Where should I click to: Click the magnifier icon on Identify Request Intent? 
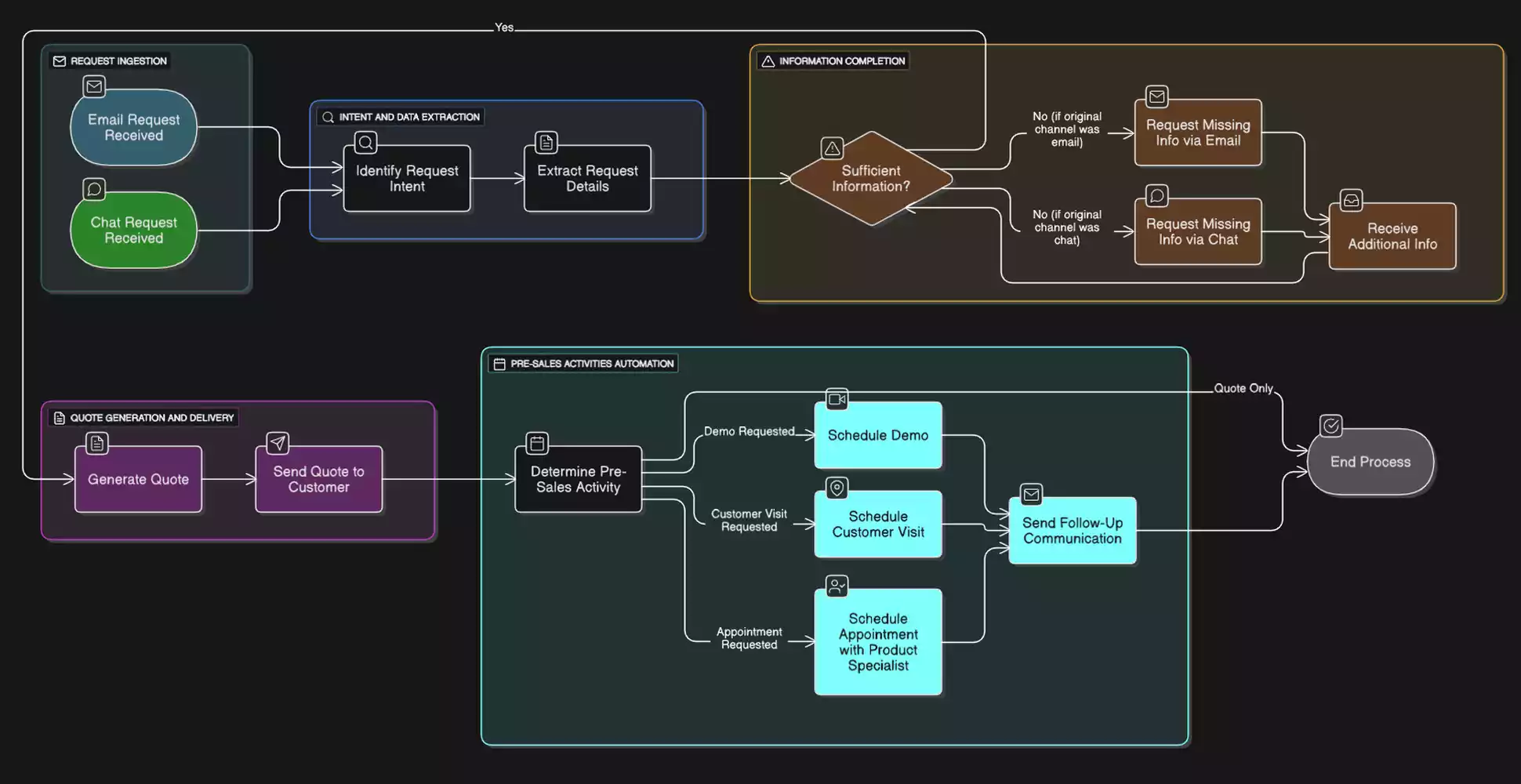(x=365, y=143)
